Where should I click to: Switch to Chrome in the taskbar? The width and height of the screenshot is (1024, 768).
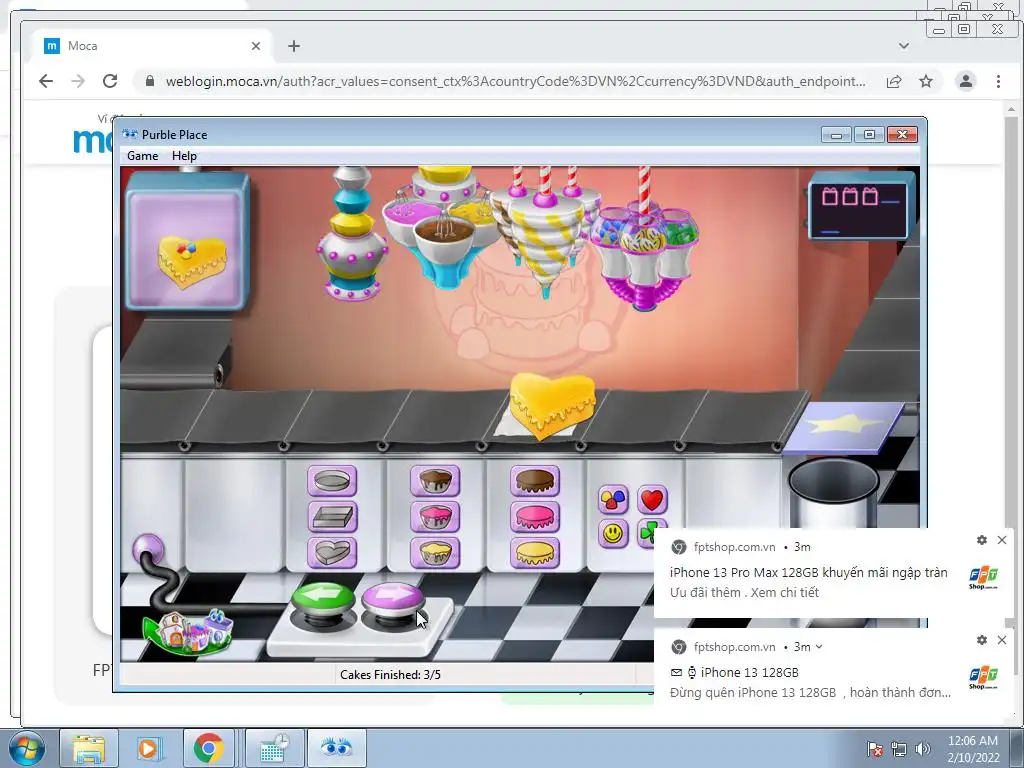pyautogui.click(x=208, y=748)
